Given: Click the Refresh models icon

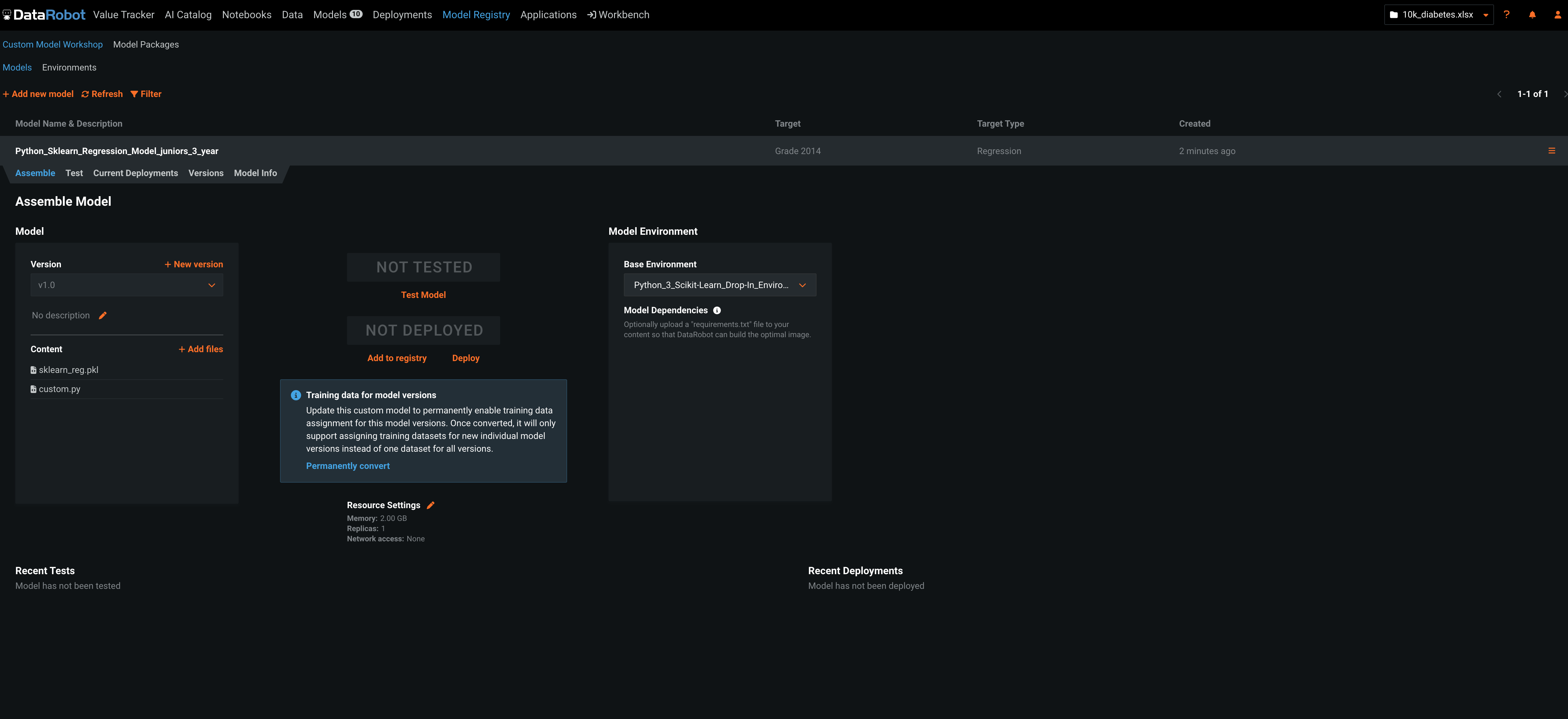Looking at the screenshot, I should (86, 94).
